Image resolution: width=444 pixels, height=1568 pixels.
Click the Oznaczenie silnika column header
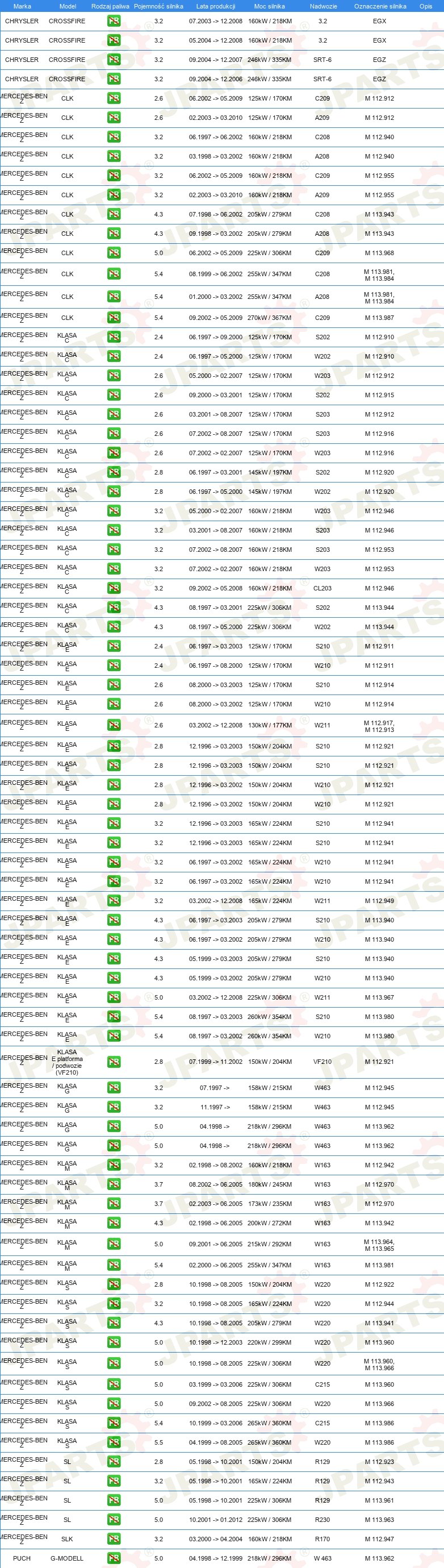click(380, 6)
